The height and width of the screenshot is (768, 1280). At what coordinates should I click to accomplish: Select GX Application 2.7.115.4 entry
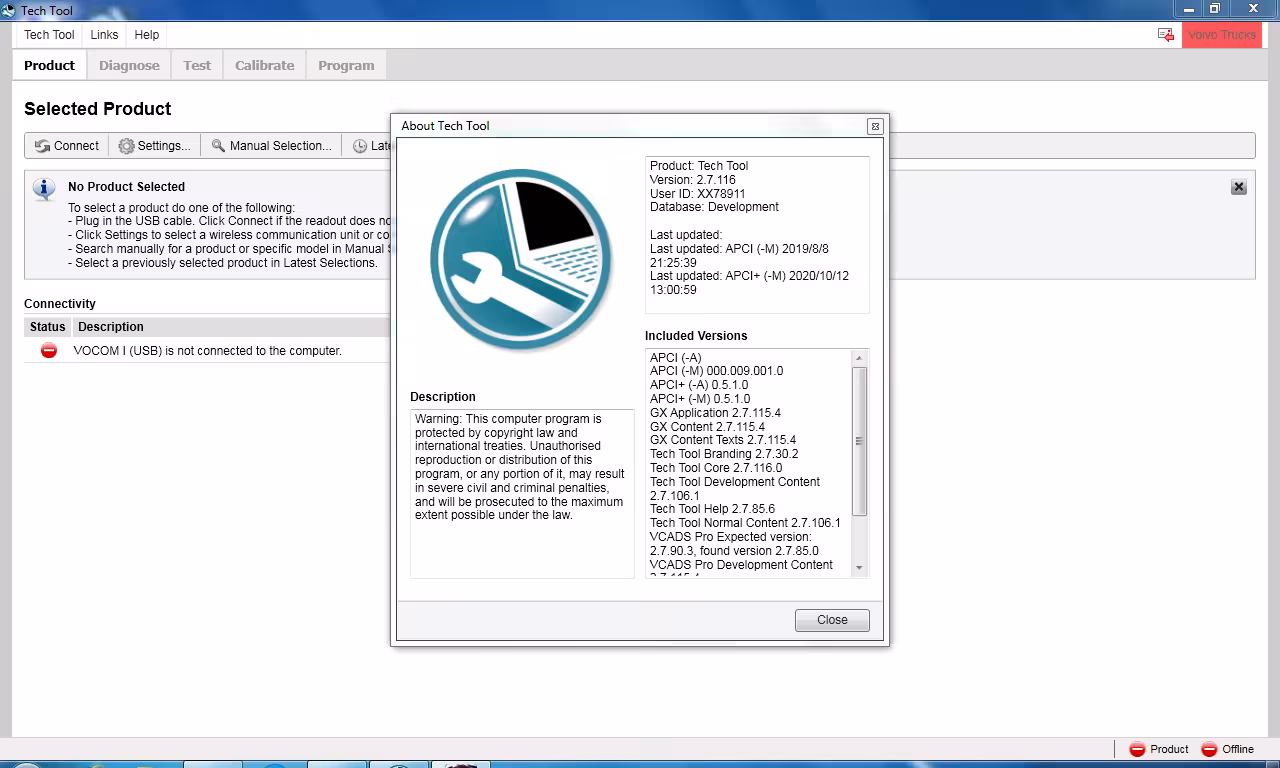[x=715, y=413]
